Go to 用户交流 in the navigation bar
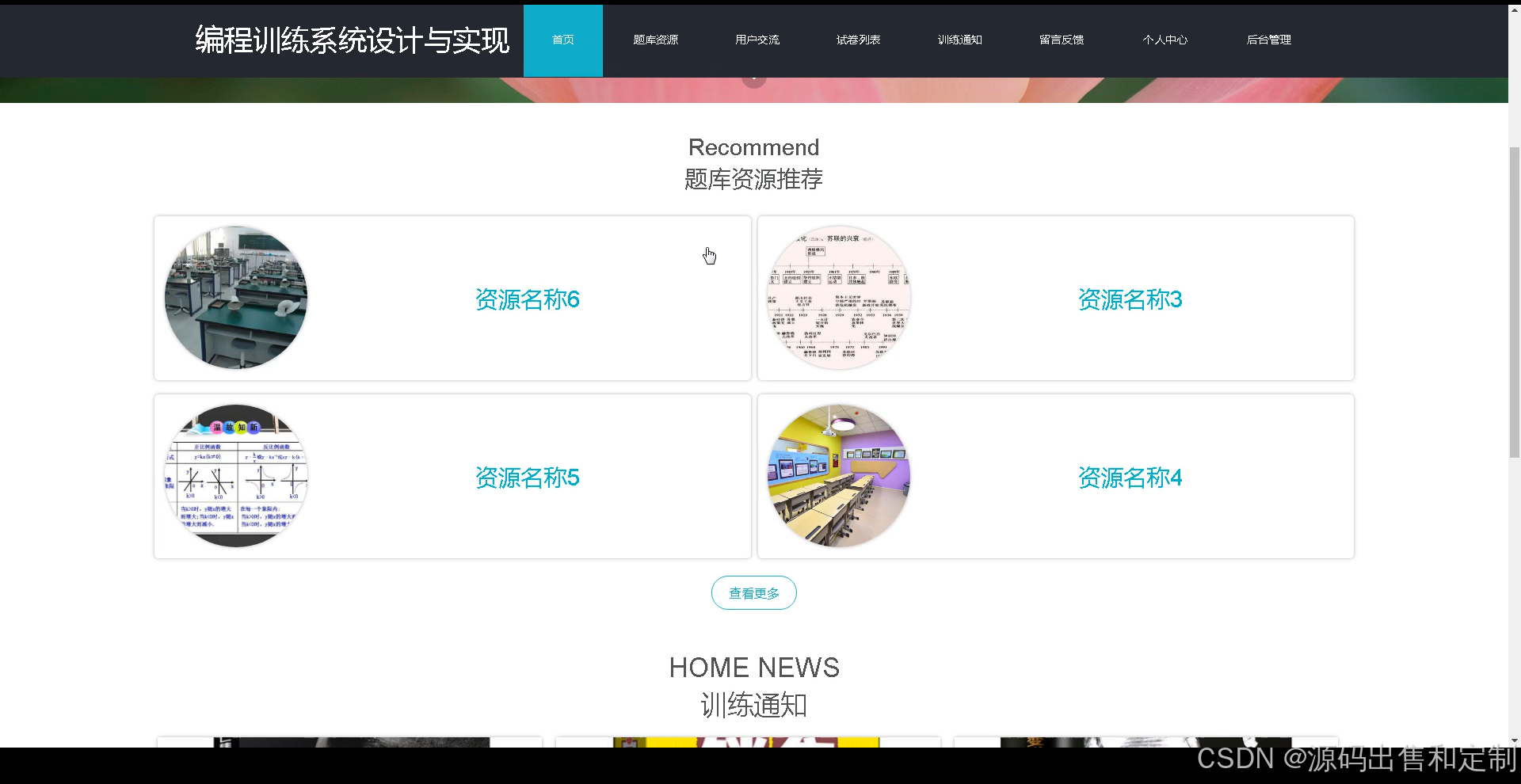The image size is (1521, 784). (757, 40)
